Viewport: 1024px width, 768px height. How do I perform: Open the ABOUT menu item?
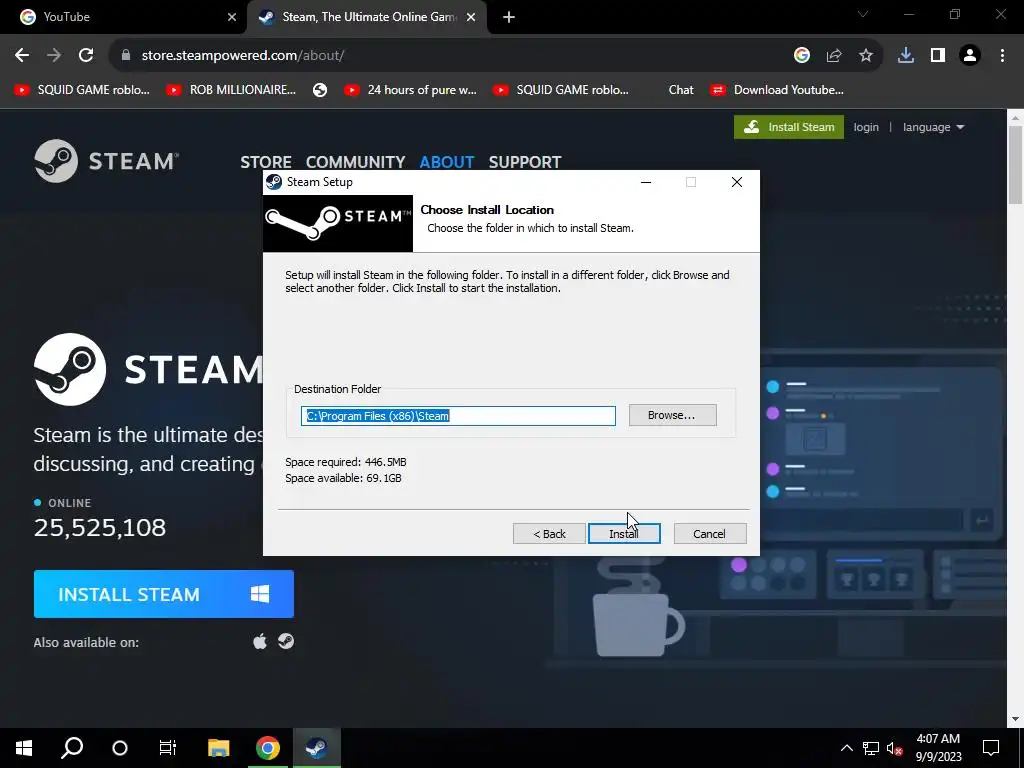(x=447, y=162)
